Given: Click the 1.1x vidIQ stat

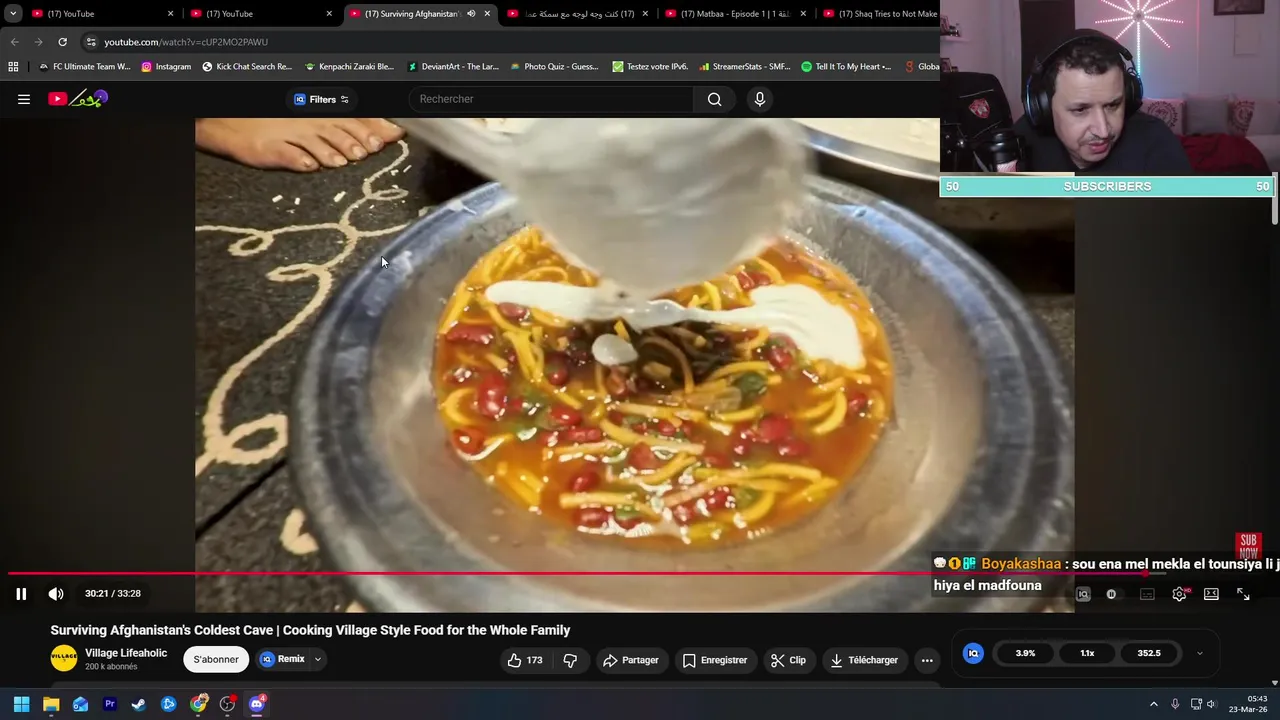Looking at the screenshot, I should (x=1087, y=653).
